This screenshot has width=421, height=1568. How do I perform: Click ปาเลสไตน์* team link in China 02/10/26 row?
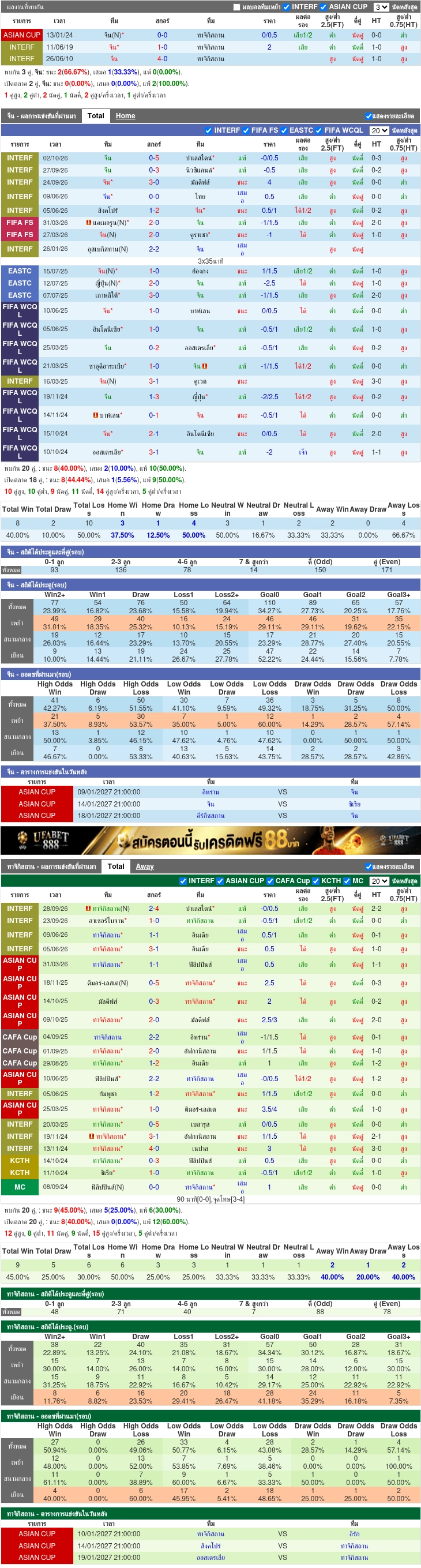tap(200, 157)
